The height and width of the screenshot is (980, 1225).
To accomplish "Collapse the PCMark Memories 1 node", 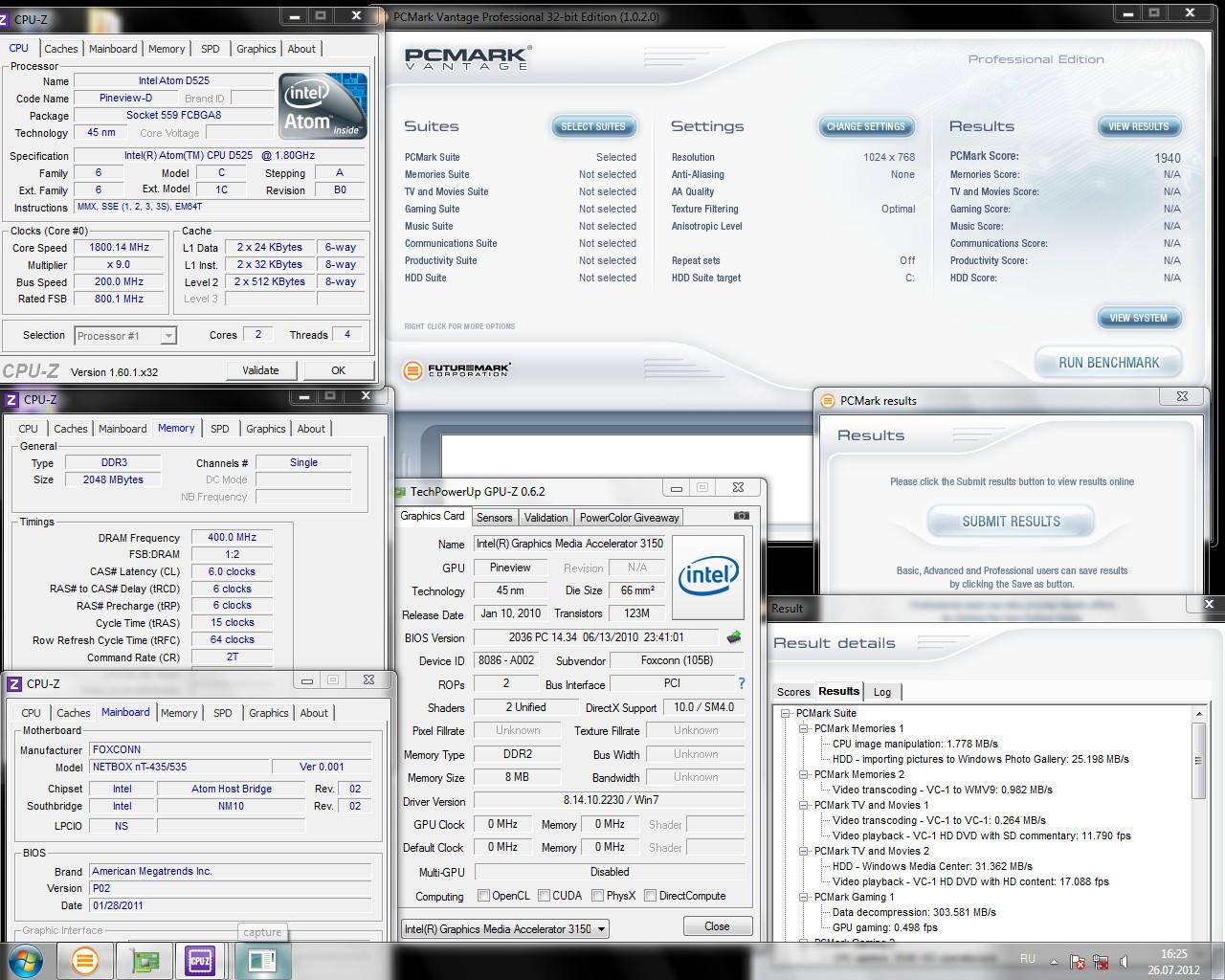I will point(804,728).
